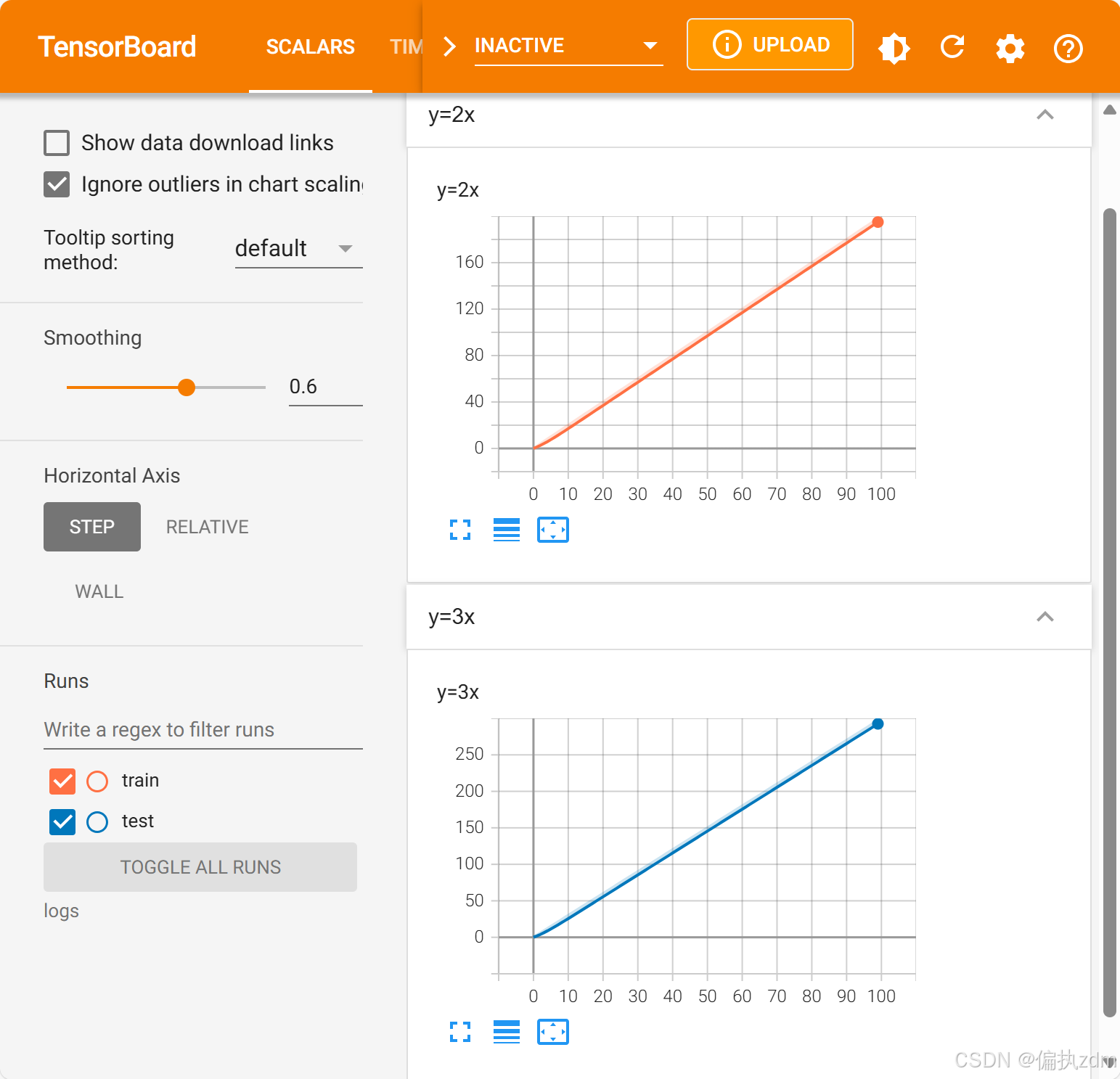Click the UPLOAD button

tap(770, 45)
